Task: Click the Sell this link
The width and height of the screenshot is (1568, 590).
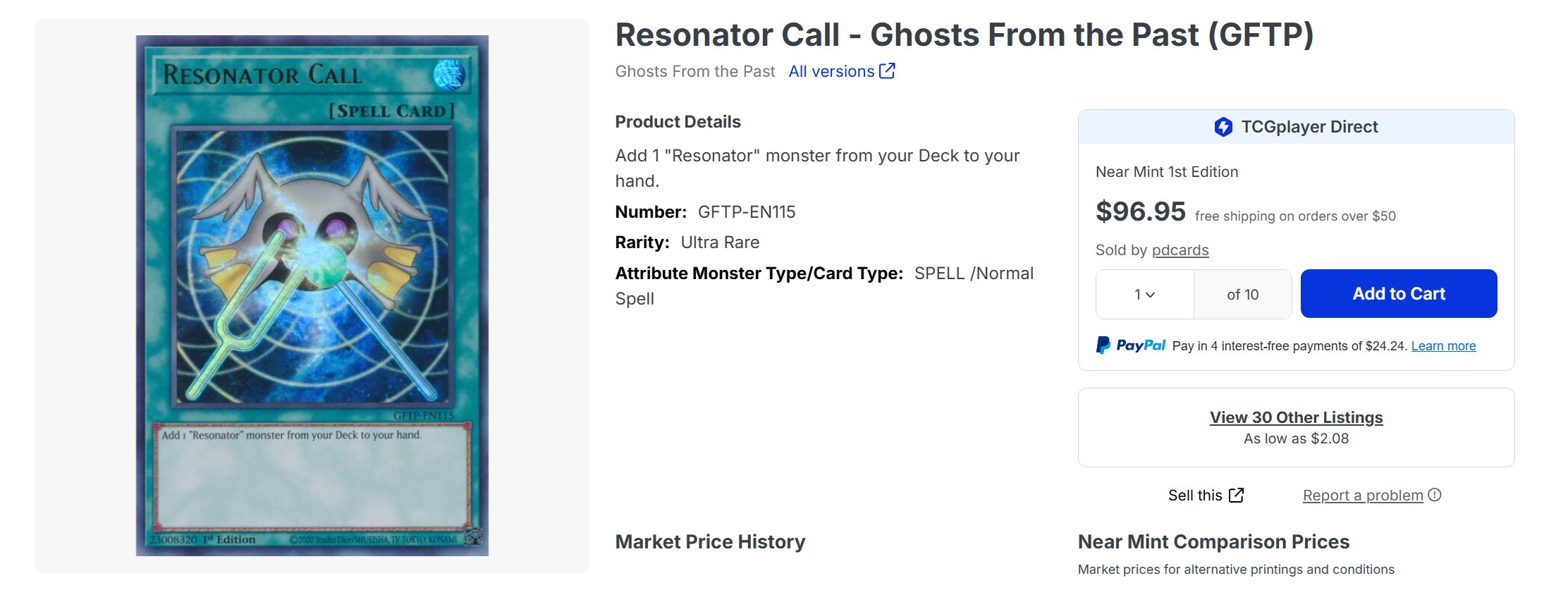Action: [1195, 496]
